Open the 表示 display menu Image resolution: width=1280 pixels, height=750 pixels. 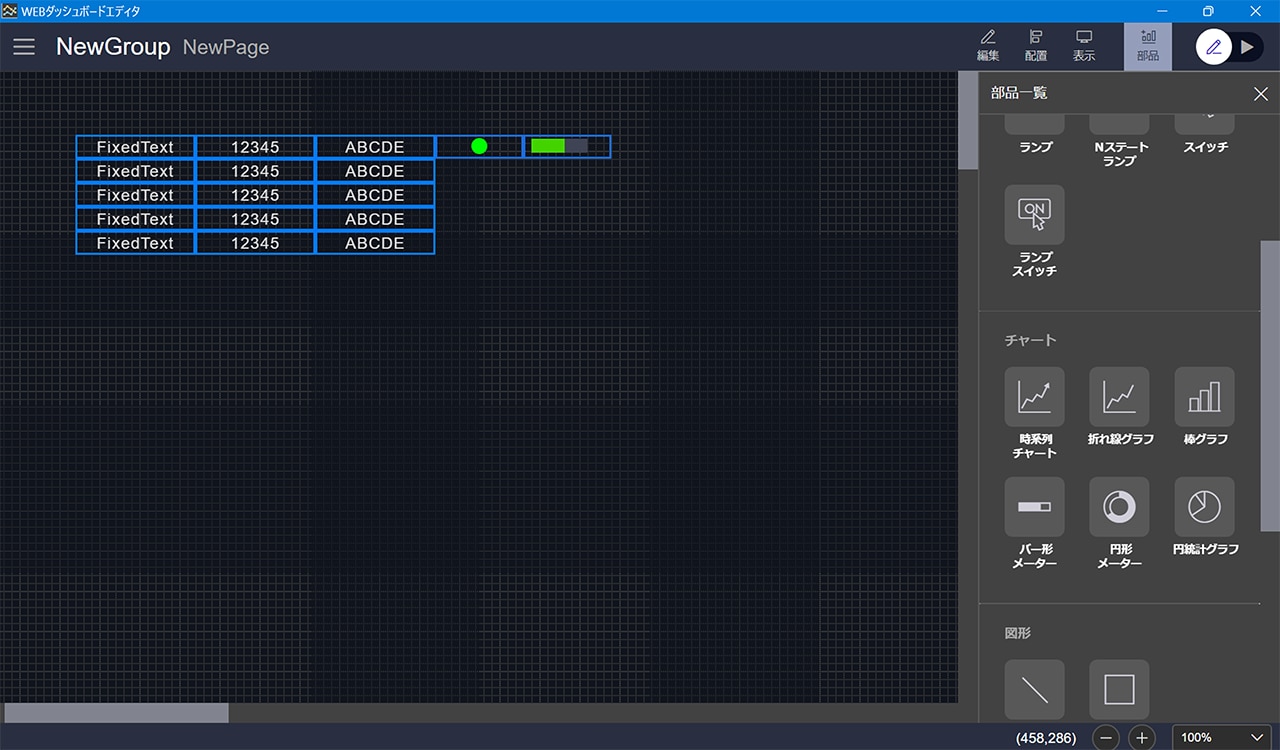(1084, 46)
